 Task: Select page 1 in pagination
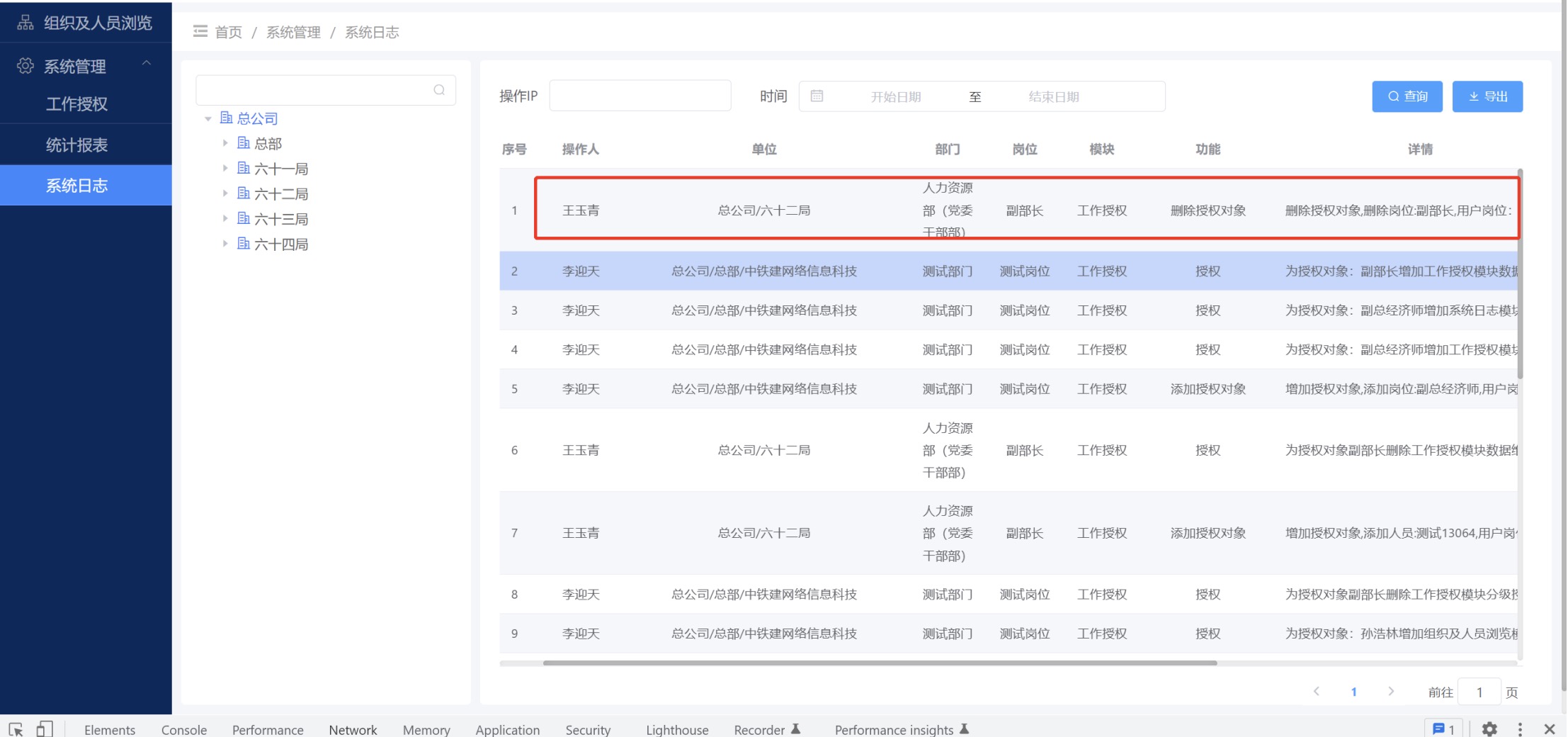(x=1353, y=692)
